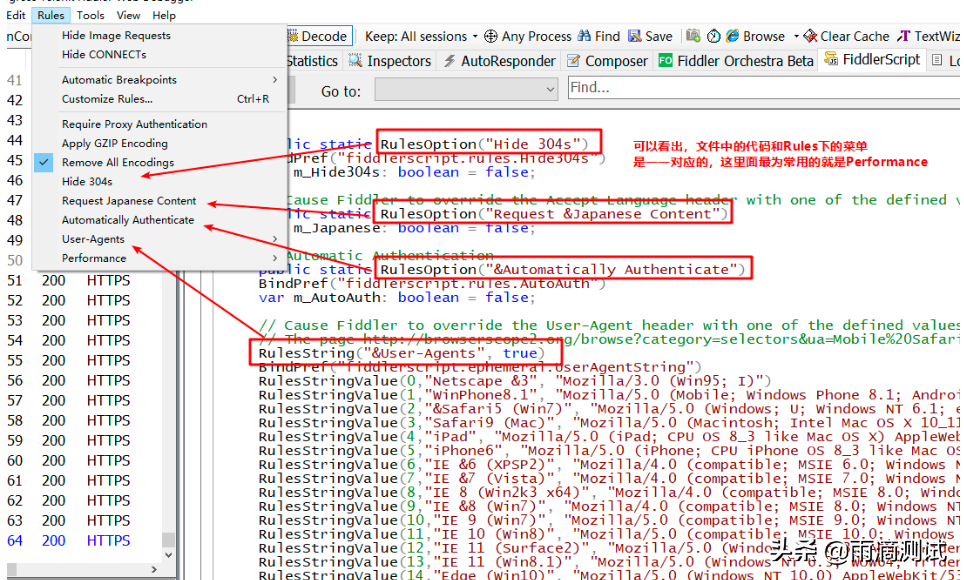964x580 pixels.
Task: Open Browse with the browser icon
Action: click(x=733, y=36)
